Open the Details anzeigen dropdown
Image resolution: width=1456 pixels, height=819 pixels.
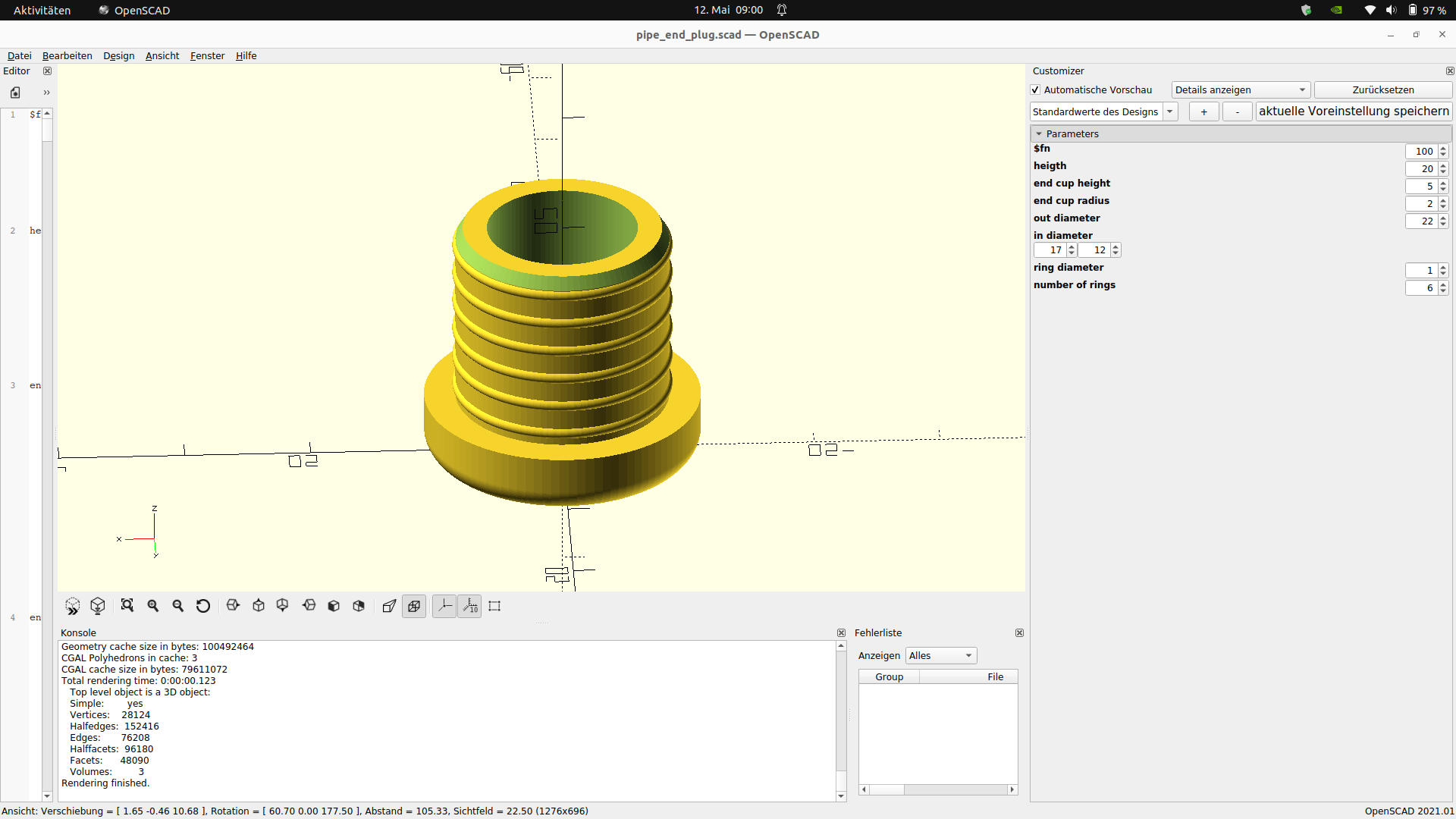click(x=1240, y=89)
